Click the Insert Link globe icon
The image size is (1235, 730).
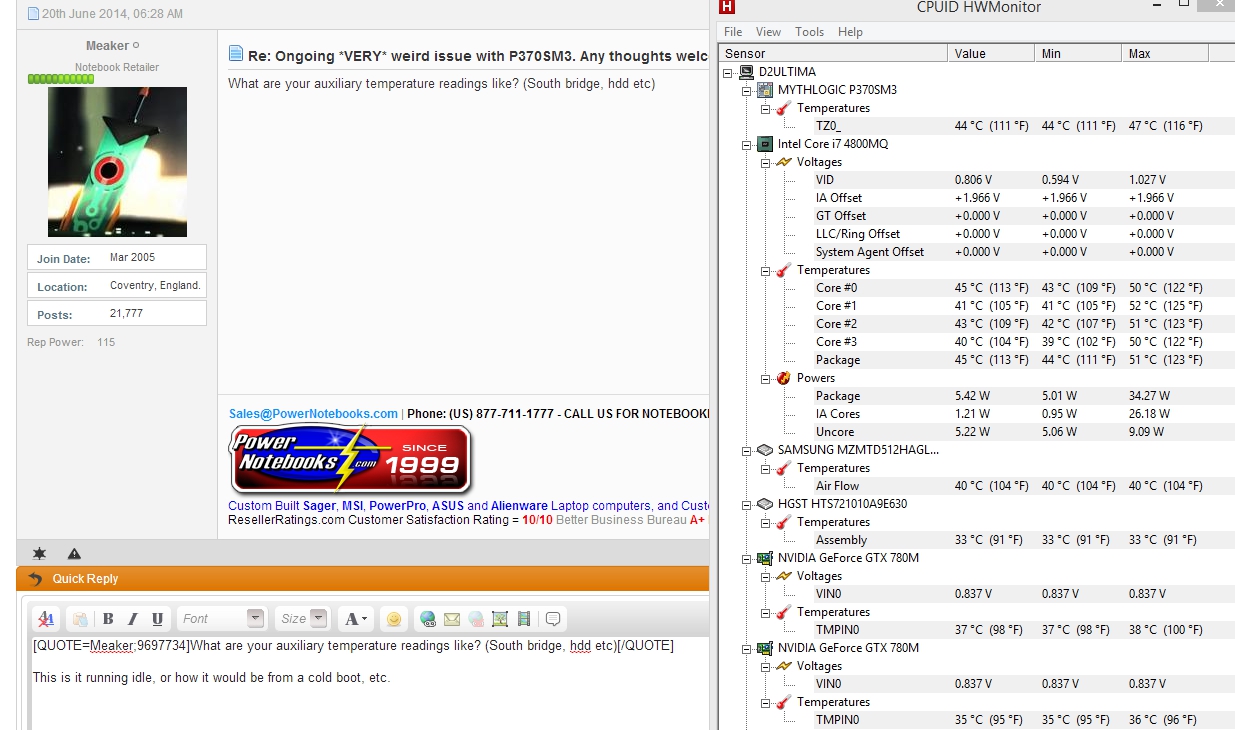[428, 619]
